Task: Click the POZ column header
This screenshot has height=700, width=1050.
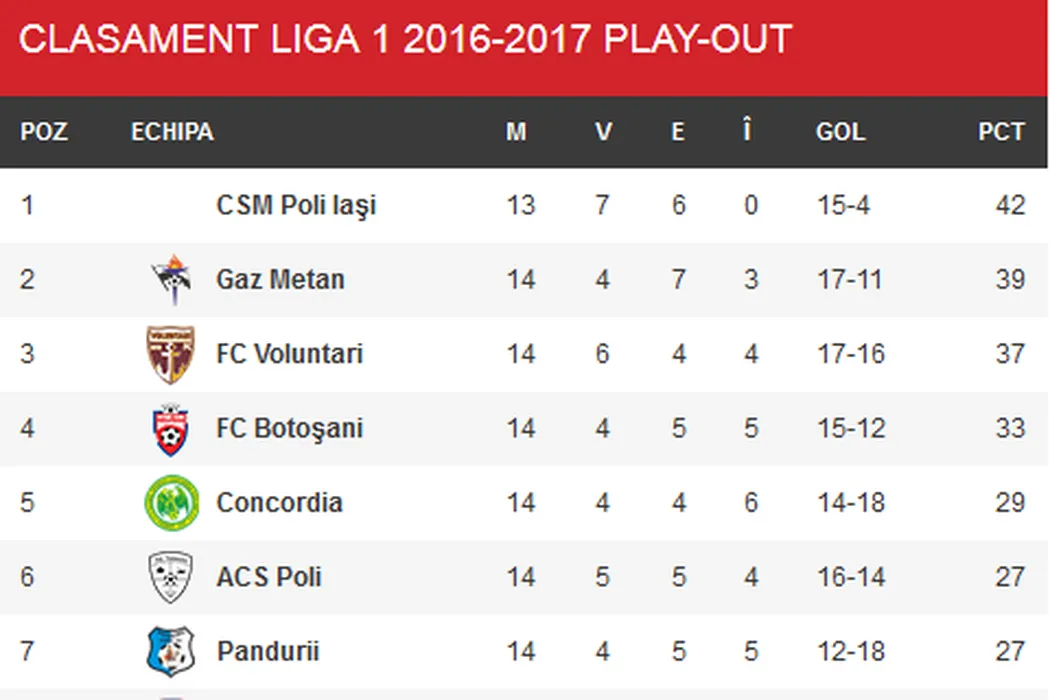Action: pyautogui.click(x=44, y=132)
